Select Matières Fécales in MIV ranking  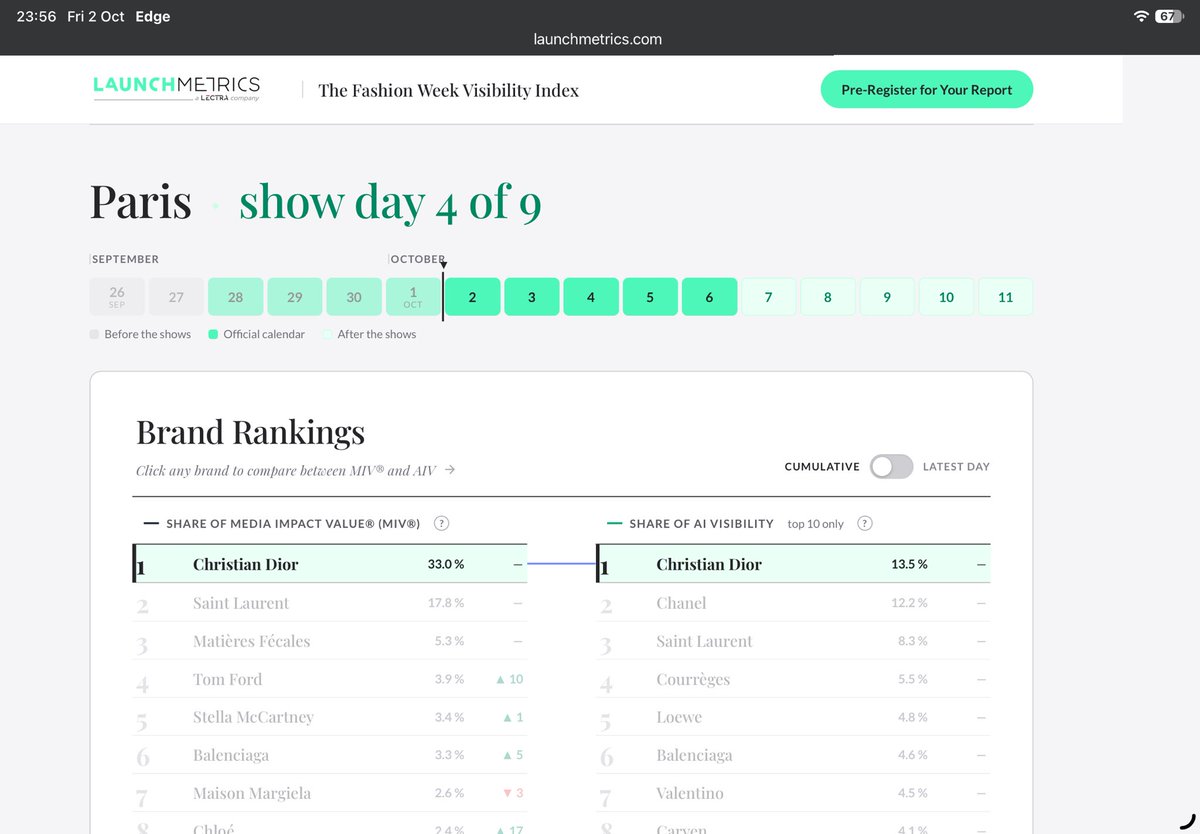click(330, 641)
